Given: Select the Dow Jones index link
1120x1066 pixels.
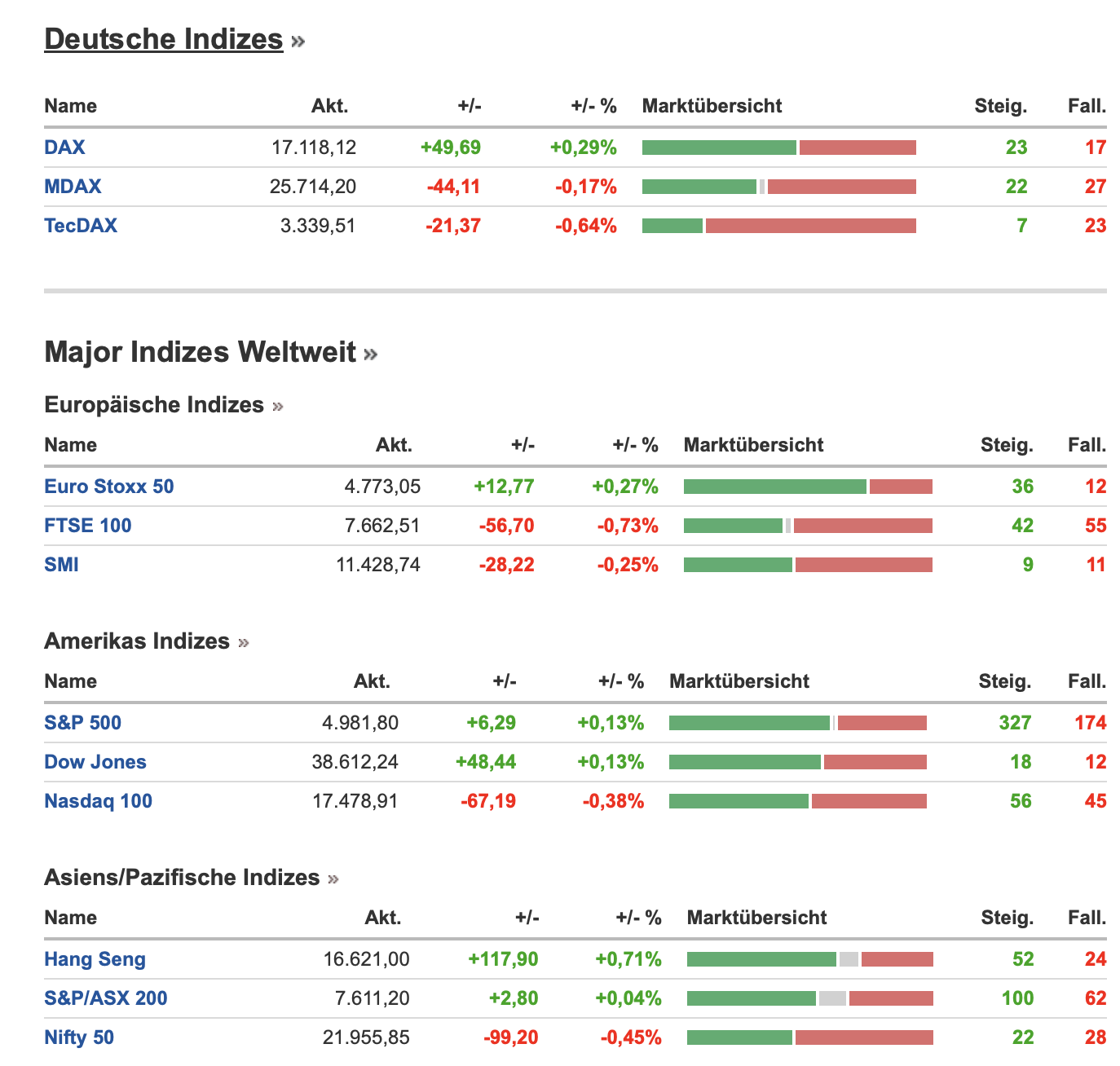Looking at the screenshot, I should (95, 762).
